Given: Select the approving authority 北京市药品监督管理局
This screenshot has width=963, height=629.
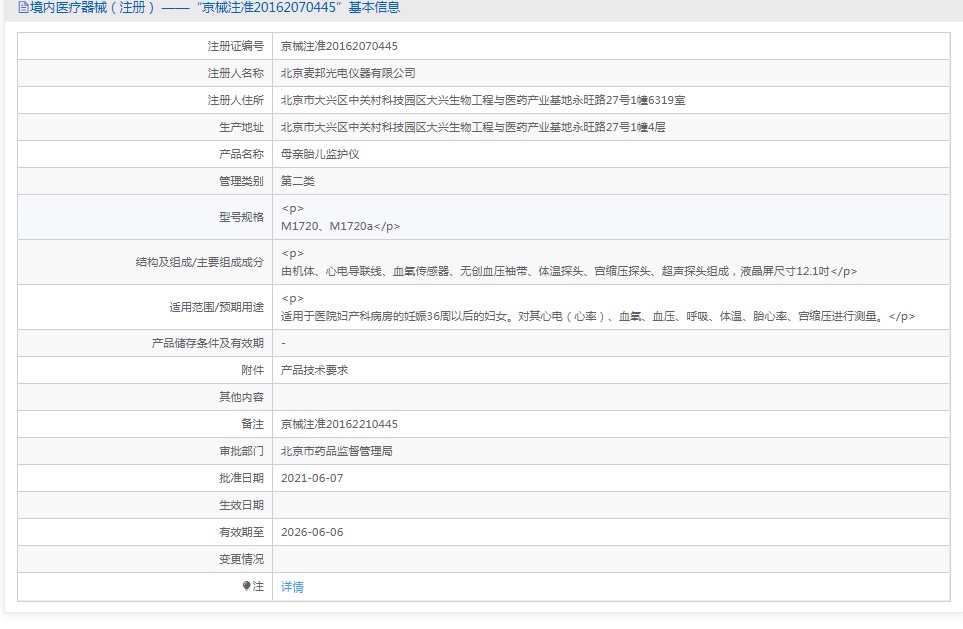Looking at the screenshot, I should (x=337, y=451).
